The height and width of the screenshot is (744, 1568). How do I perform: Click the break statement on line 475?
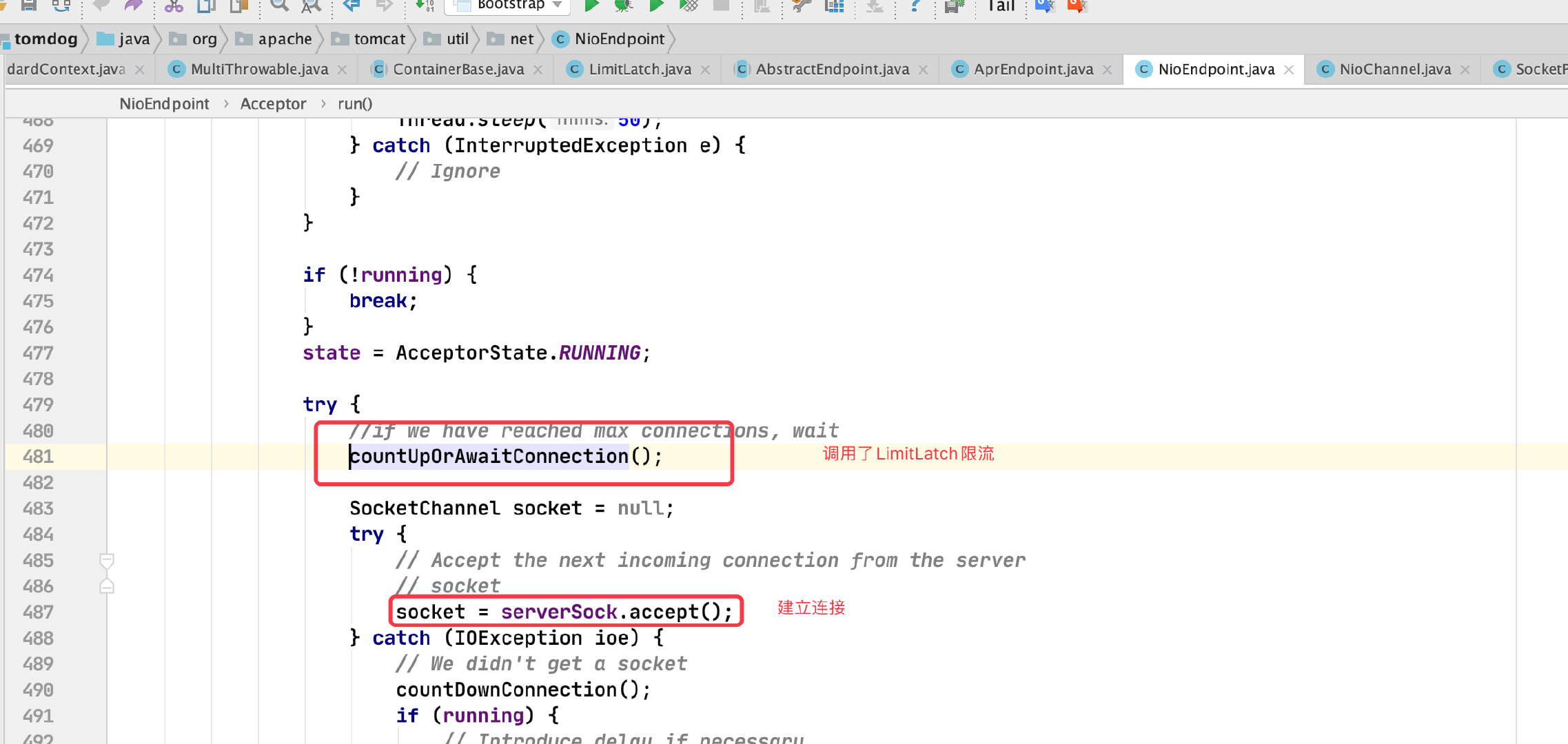(378, 301)
